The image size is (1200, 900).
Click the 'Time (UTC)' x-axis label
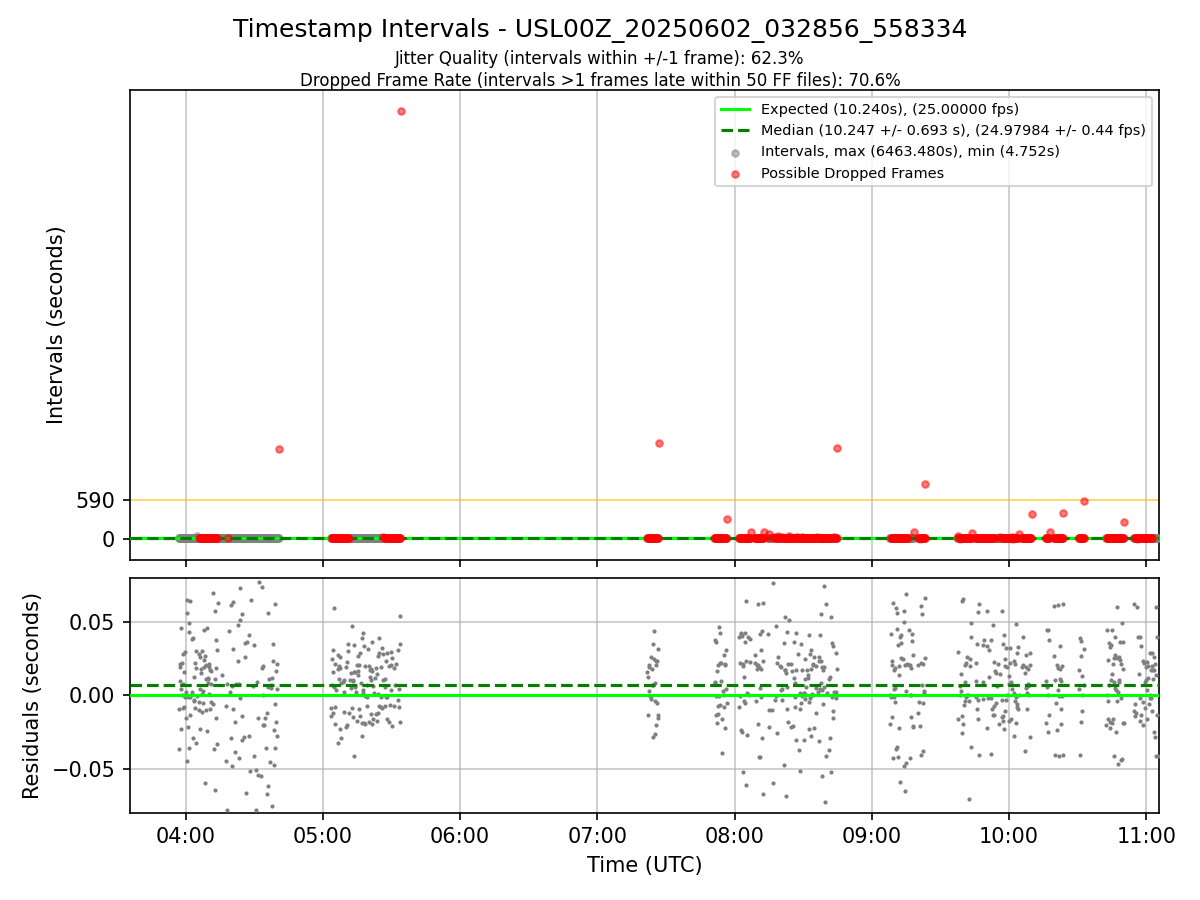[644, 865]
